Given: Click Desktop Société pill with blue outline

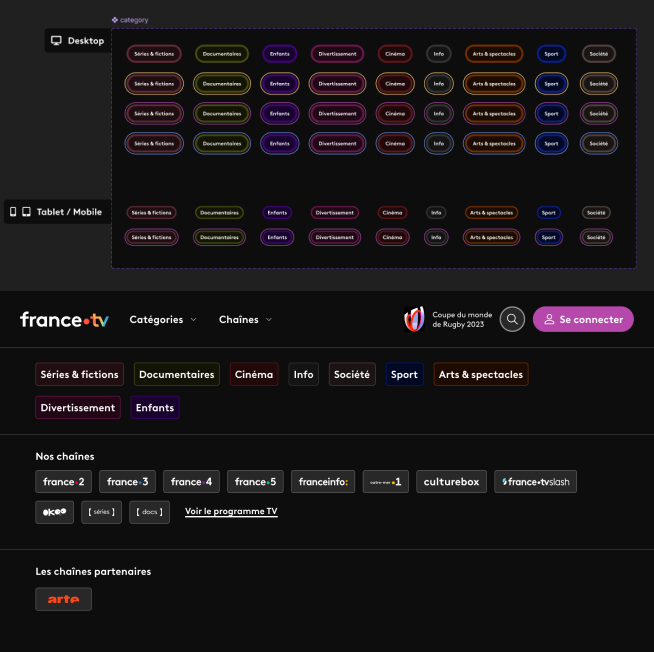Looking at the screenshot, I should click(599, 143).
